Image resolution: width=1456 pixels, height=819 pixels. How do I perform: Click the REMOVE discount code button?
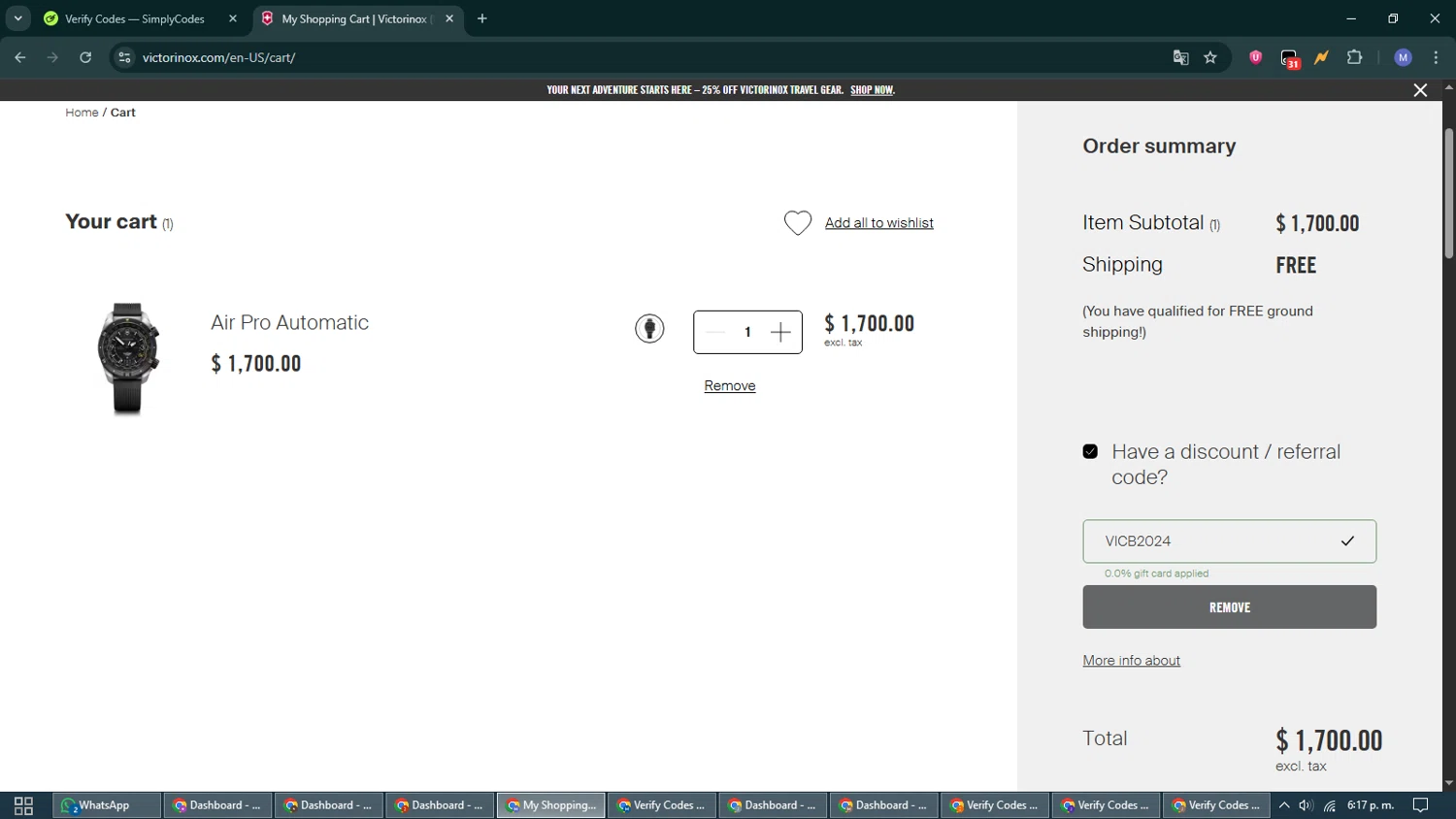click(x=1229, y=607)
